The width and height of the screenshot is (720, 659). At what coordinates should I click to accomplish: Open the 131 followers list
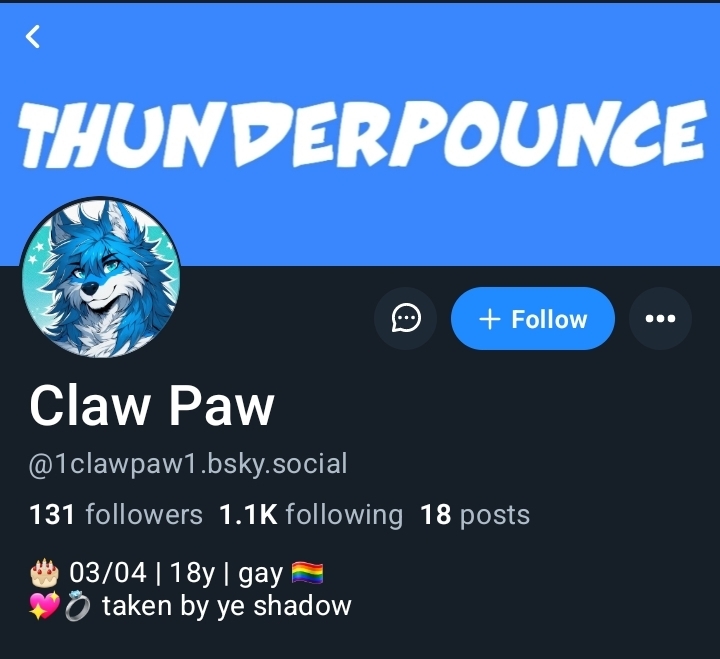click(116, 514)
